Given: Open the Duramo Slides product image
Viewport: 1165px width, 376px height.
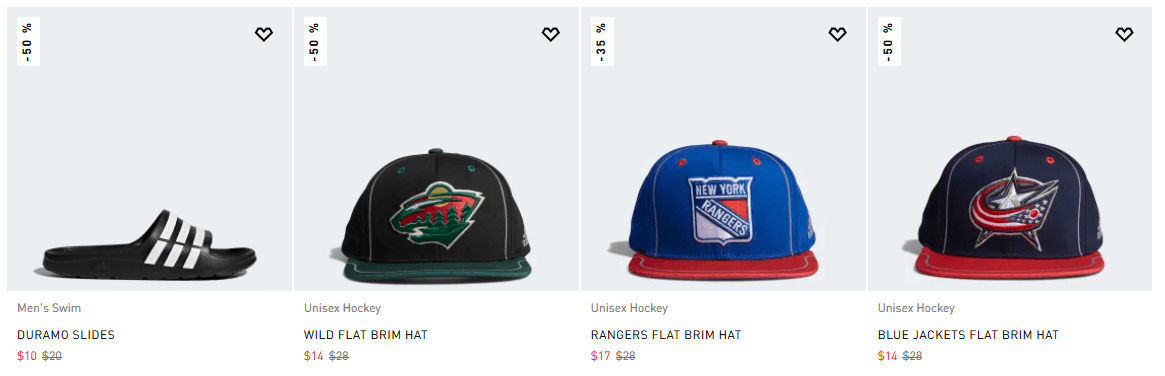Looking at the screenshot, I should (149, 149).
